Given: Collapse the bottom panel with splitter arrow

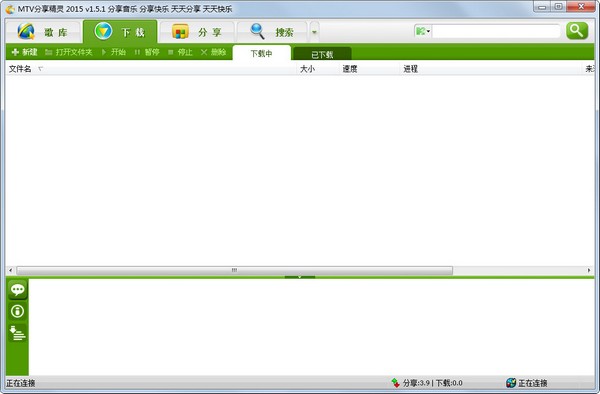Looking at the screenshot, I should [300, 277].
